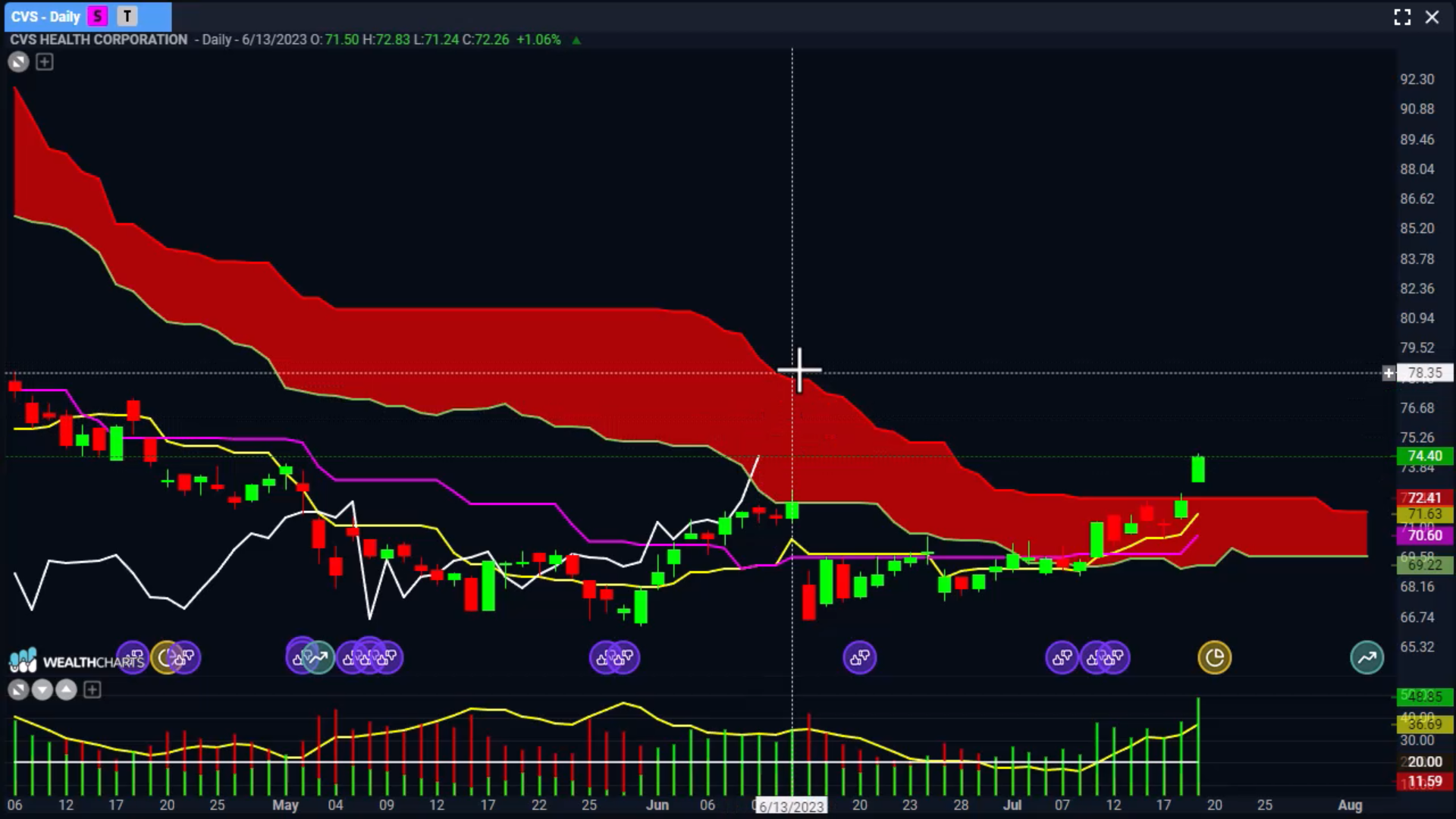Open teal trend marker near early May
Viewport: 1456px width, 819px height.
point(318,657)
